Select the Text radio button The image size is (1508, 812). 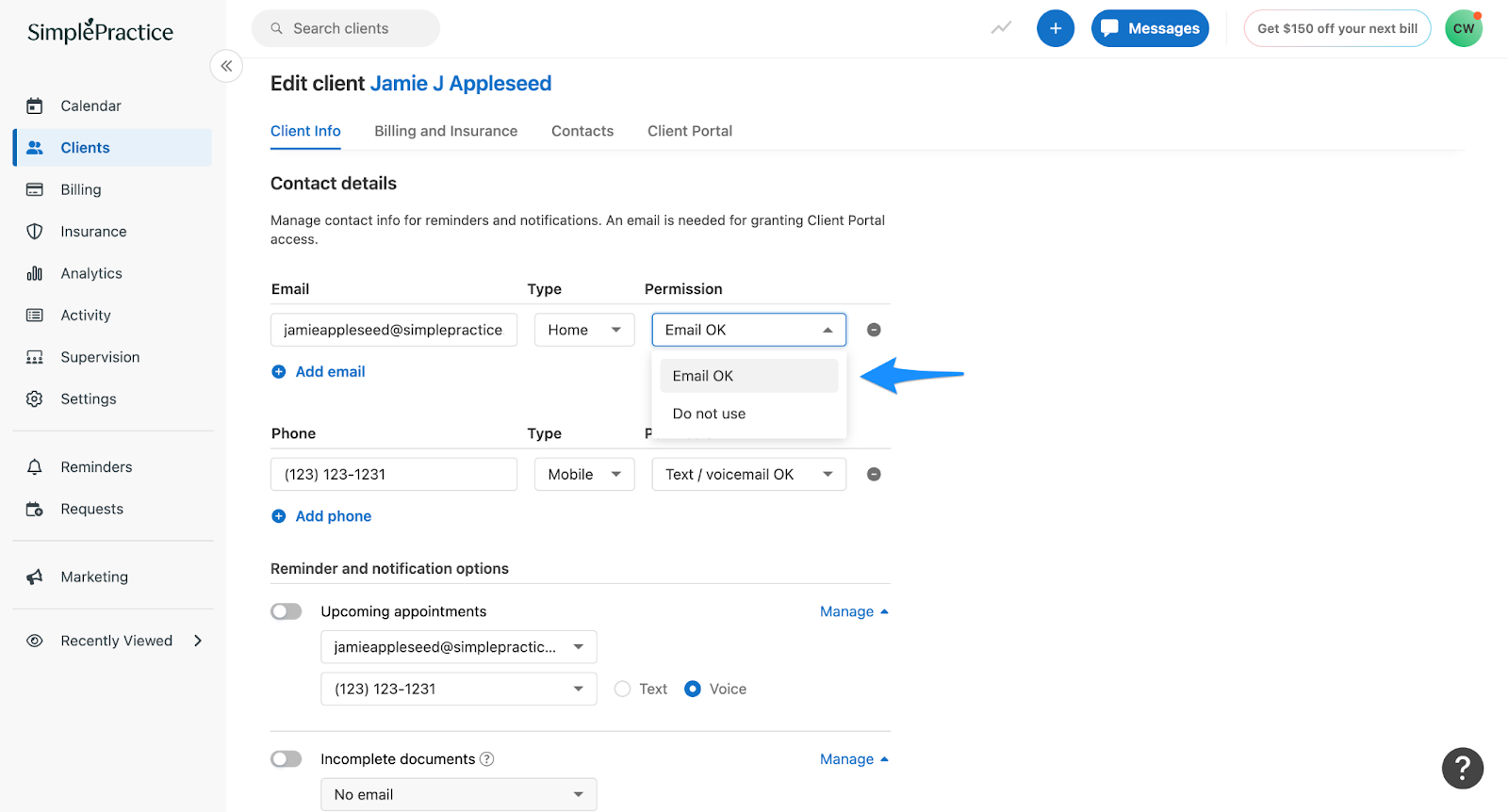622,690
